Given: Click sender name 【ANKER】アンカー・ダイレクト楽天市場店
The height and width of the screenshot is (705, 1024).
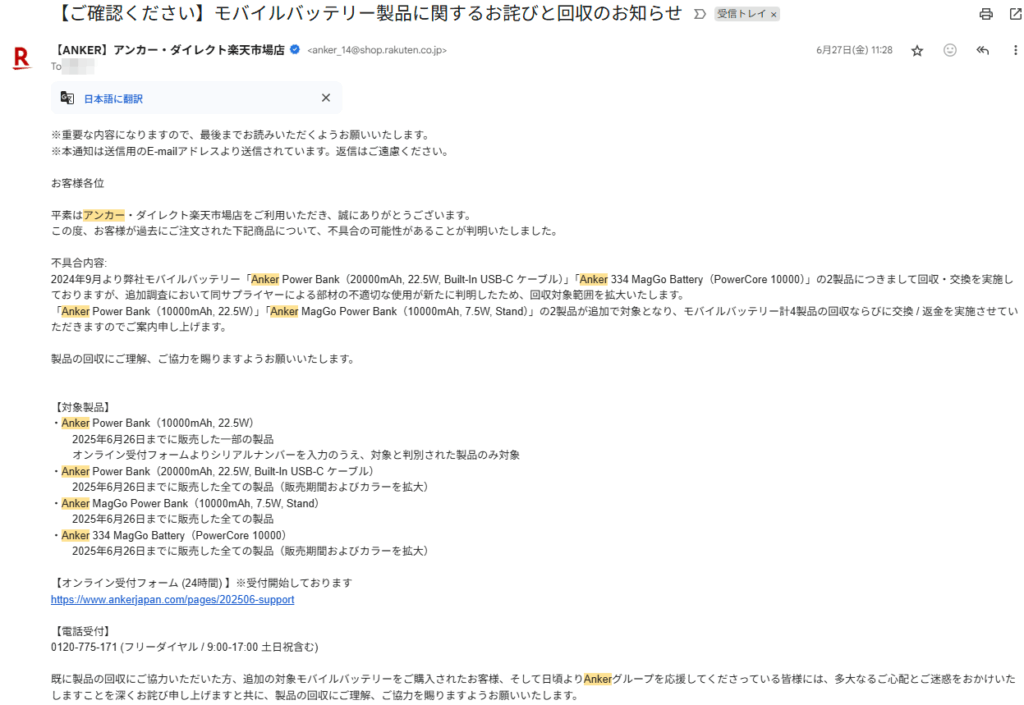Looking at the screenshot, I should tap(168, 50).
